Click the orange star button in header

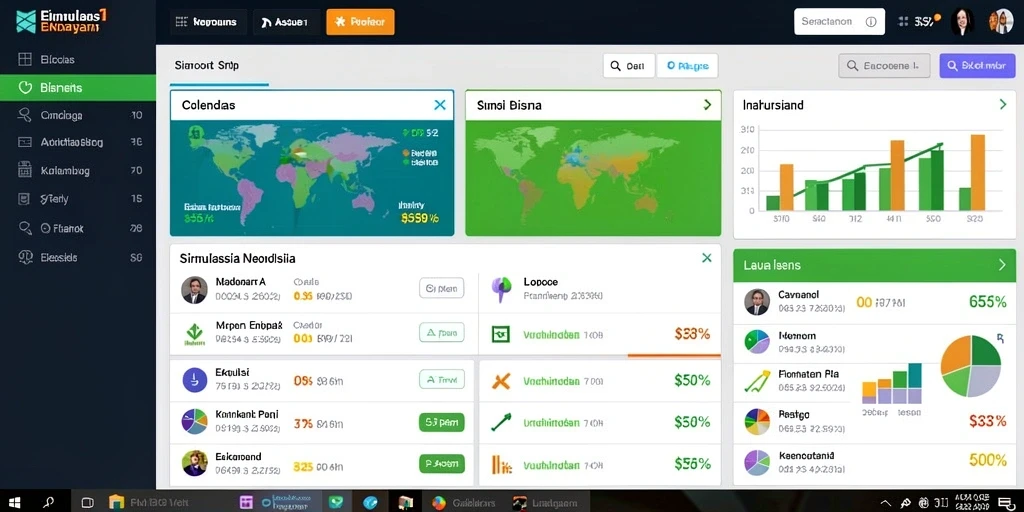coord(360,22)
